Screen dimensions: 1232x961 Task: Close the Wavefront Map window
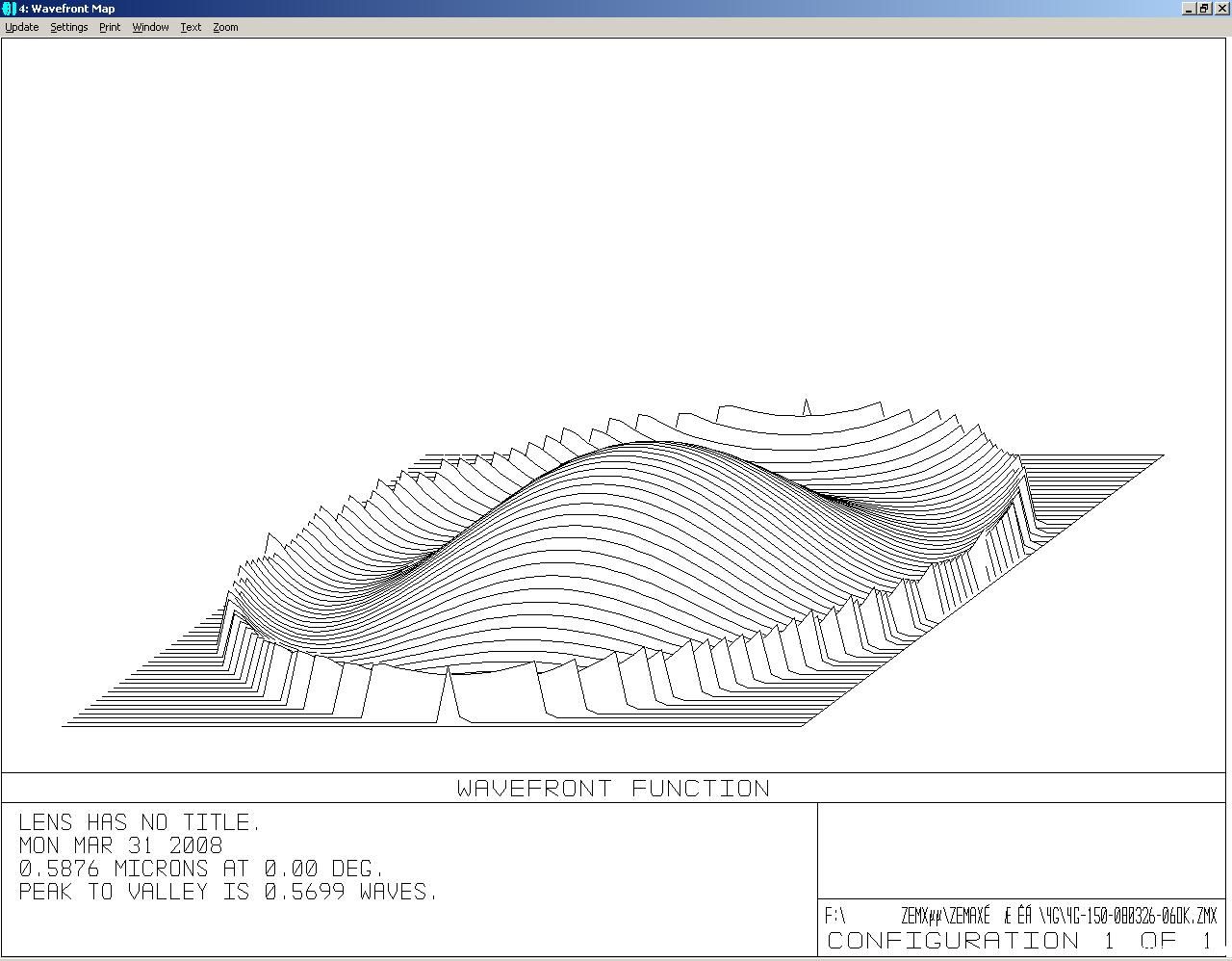tap(1222, 9)
